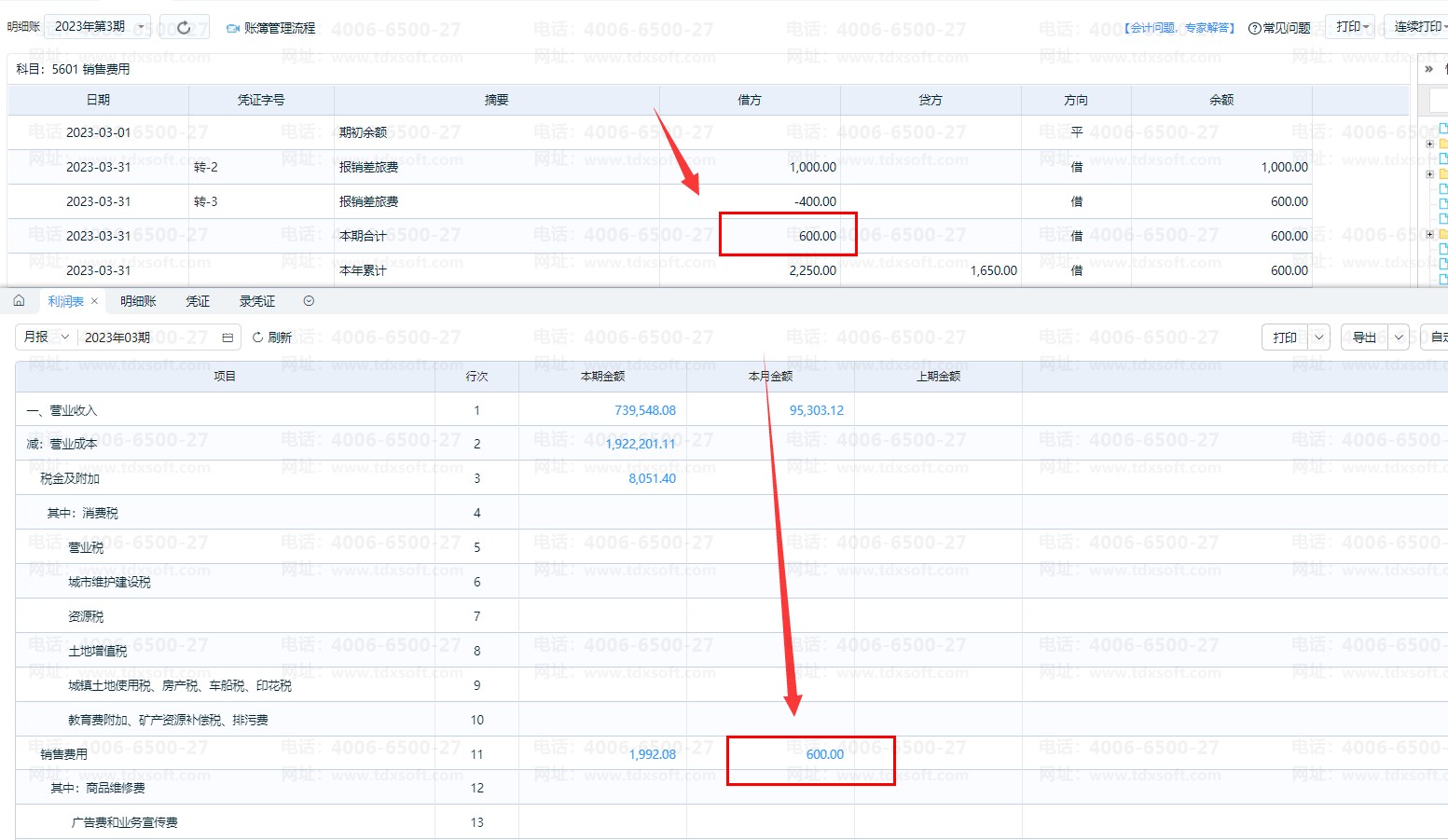1448x840 pixels.
Task: Switch to the 录凭证 tab
Action: (257, 301)
